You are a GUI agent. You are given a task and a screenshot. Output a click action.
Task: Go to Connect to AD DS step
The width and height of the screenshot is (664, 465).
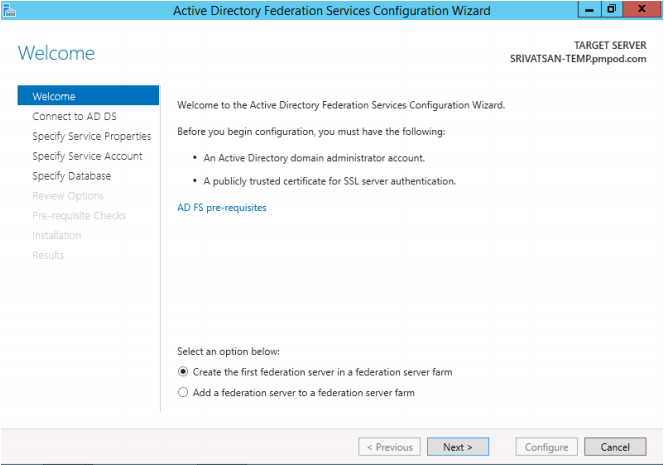coord(74,116)
